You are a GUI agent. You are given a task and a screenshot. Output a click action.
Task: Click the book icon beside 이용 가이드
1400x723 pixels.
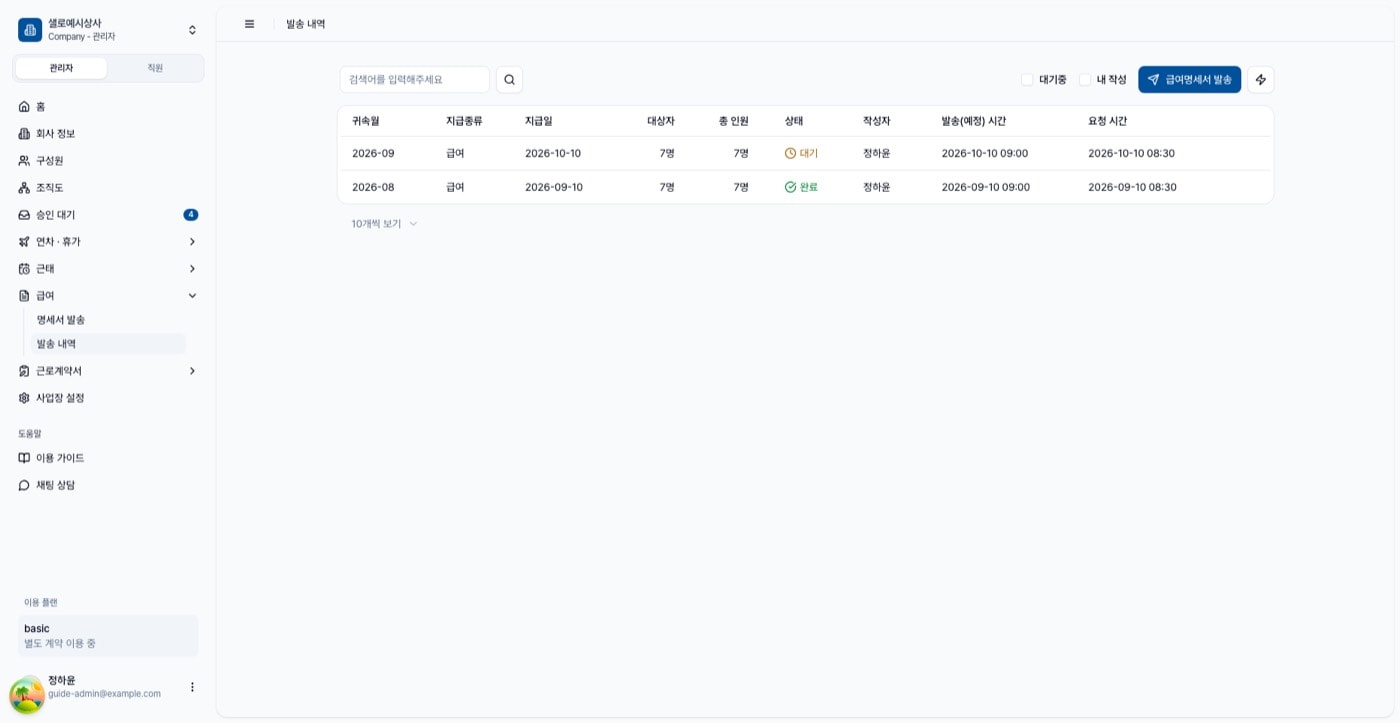[x=24, y=458]
